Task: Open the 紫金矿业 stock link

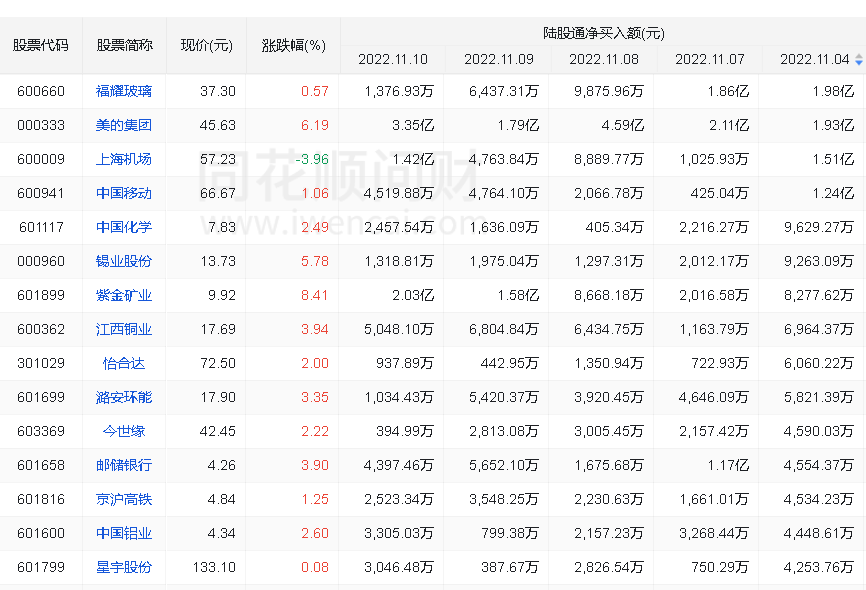Action: 124,296
